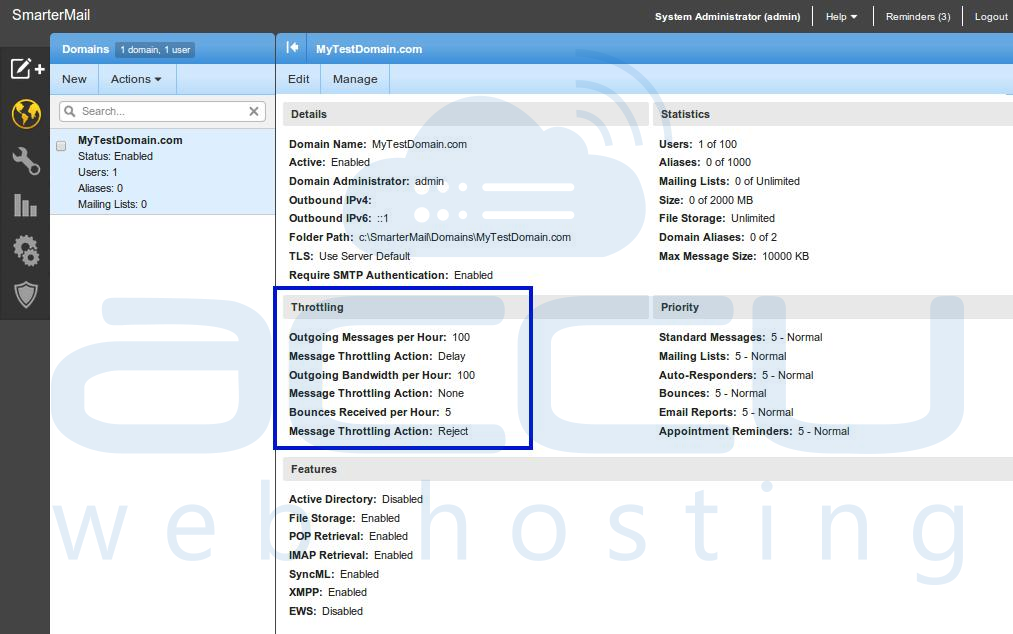Open the shield security icon
1013x634 pixels.
pyautogui.click(x=26, y=295)
